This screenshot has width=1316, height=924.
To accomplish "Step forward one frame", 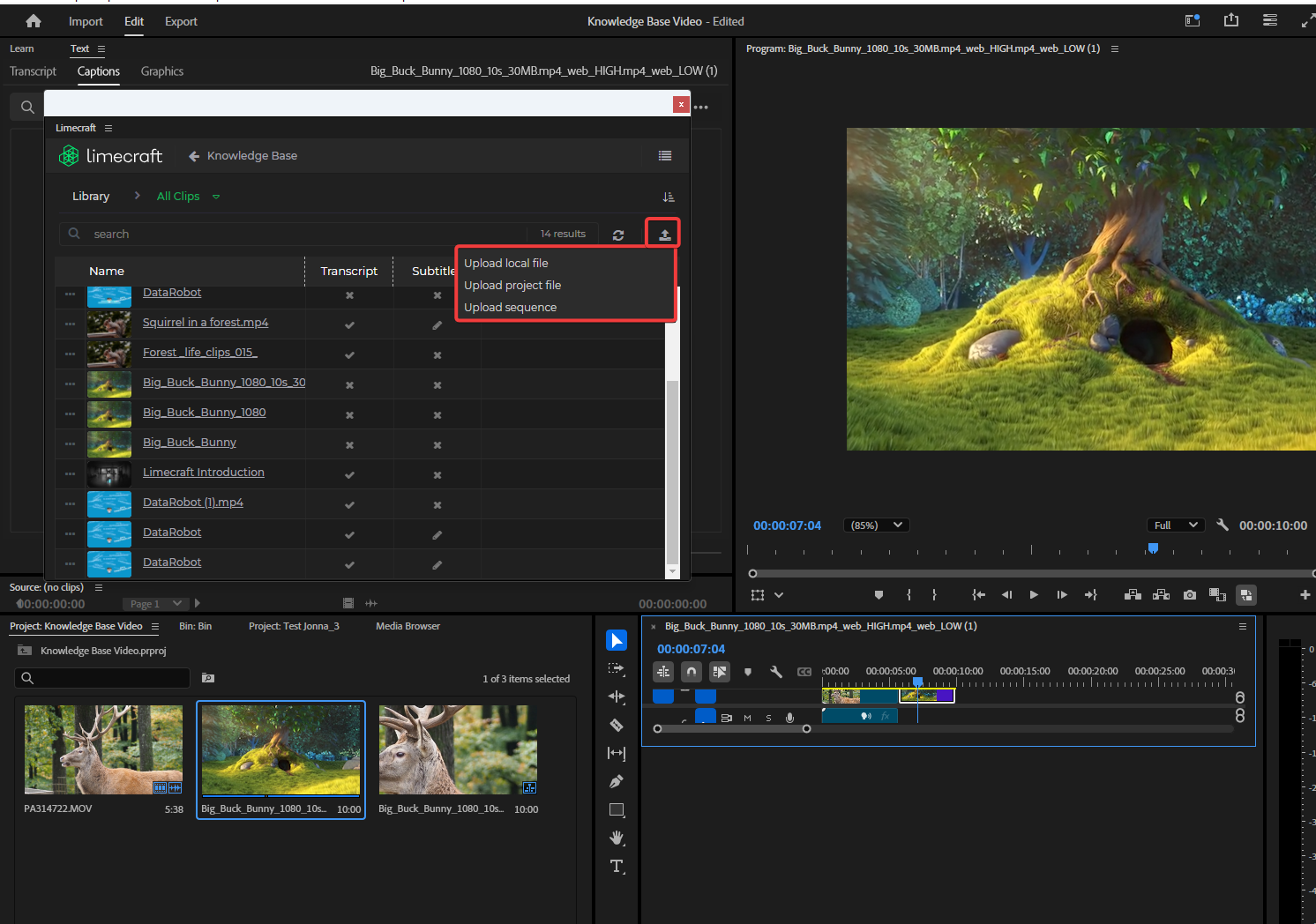I will point(1062,595).
